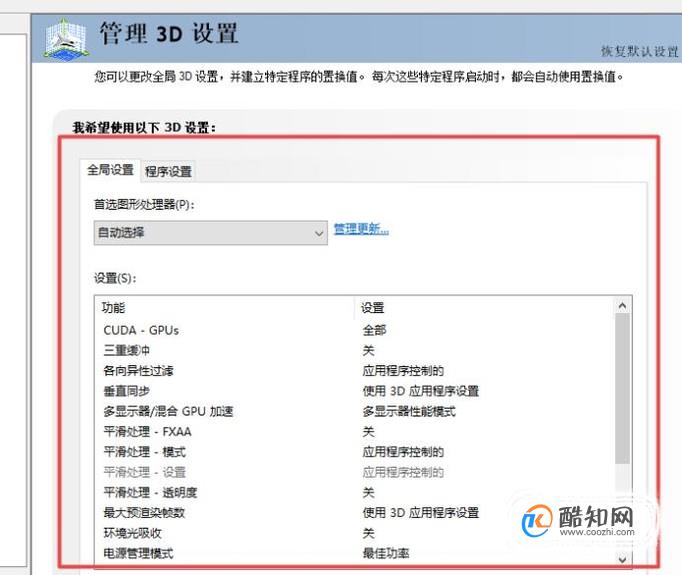The width and height of the screenshot is (682, 575).
Task: Select the 电源管理模式 row
Action: (x=354, y=553)
